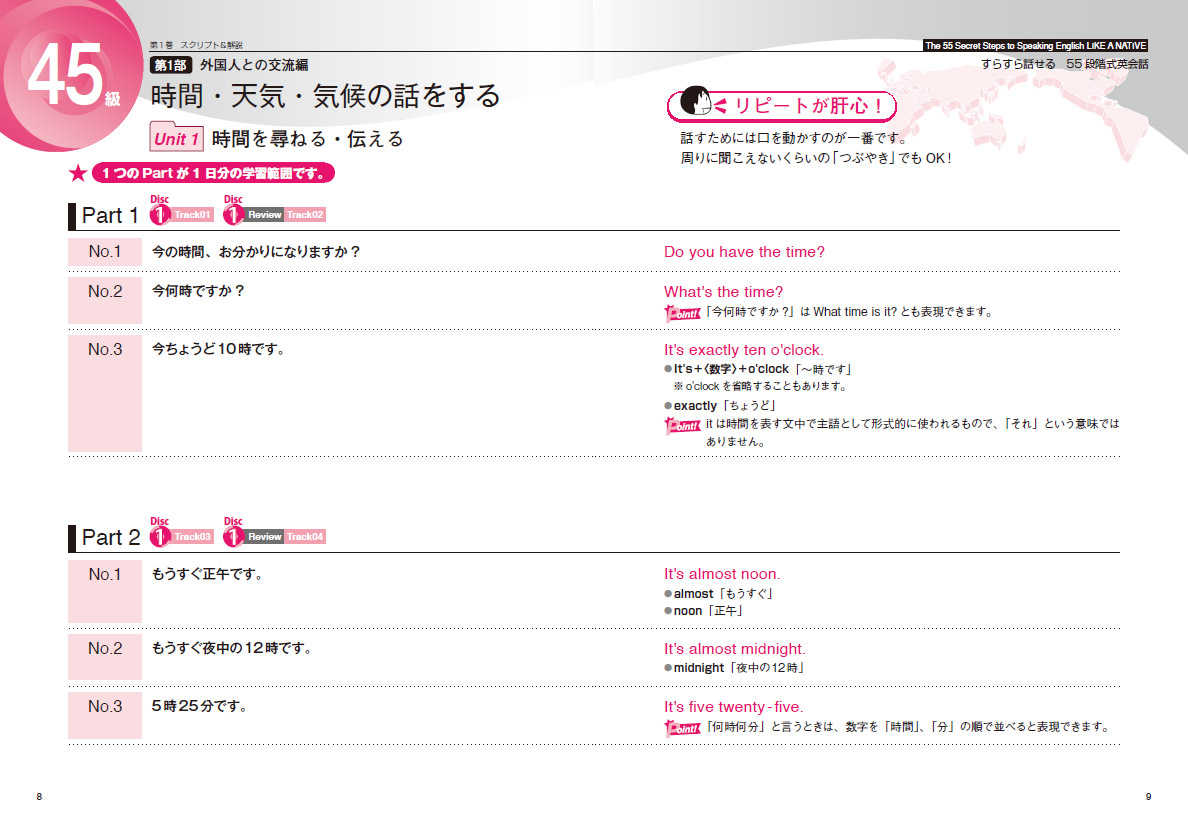
Task: Click the heading 外国人との交流編
Action: coord(254,65)
